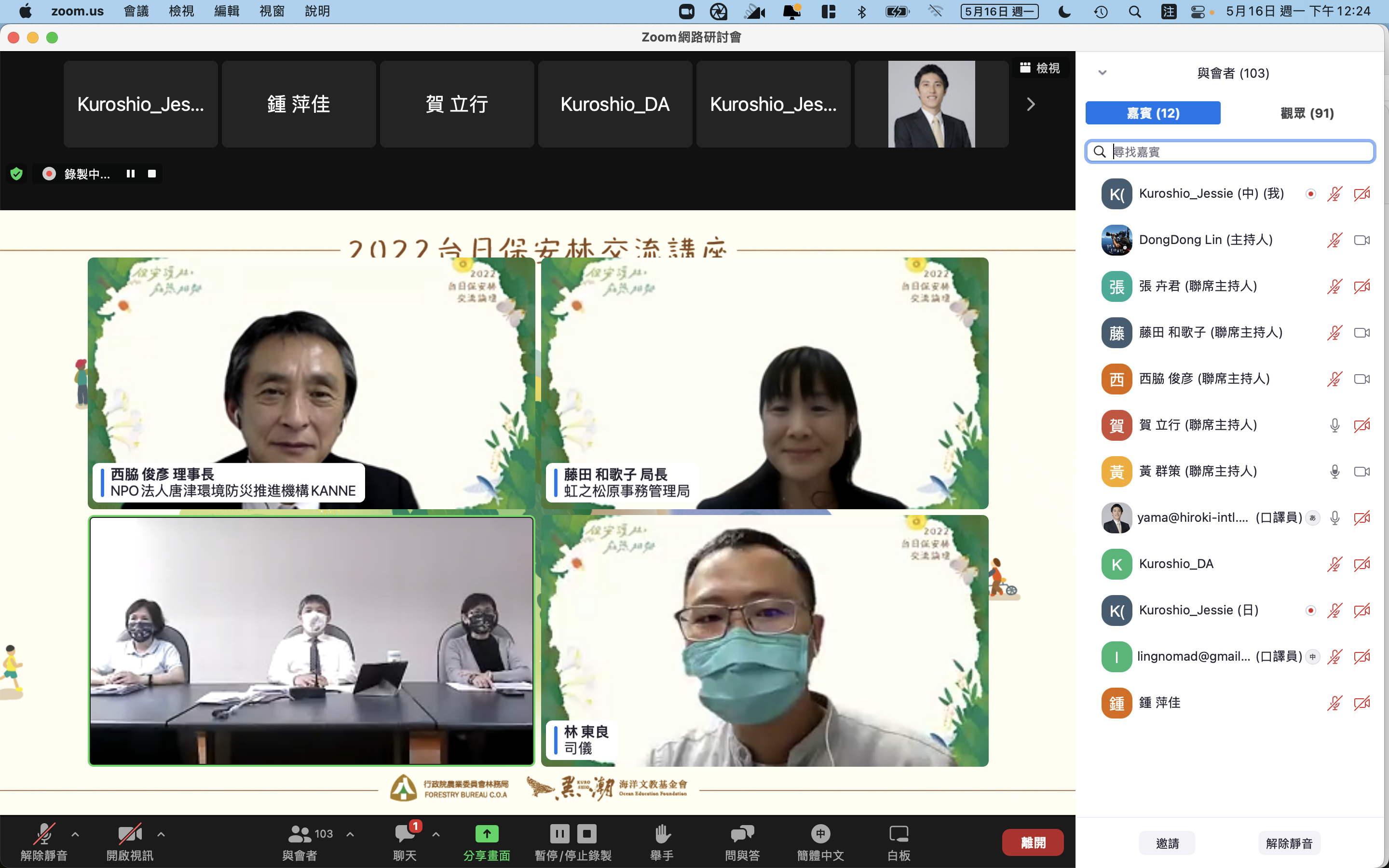Open the Whiteboard icon

(898, 834)
